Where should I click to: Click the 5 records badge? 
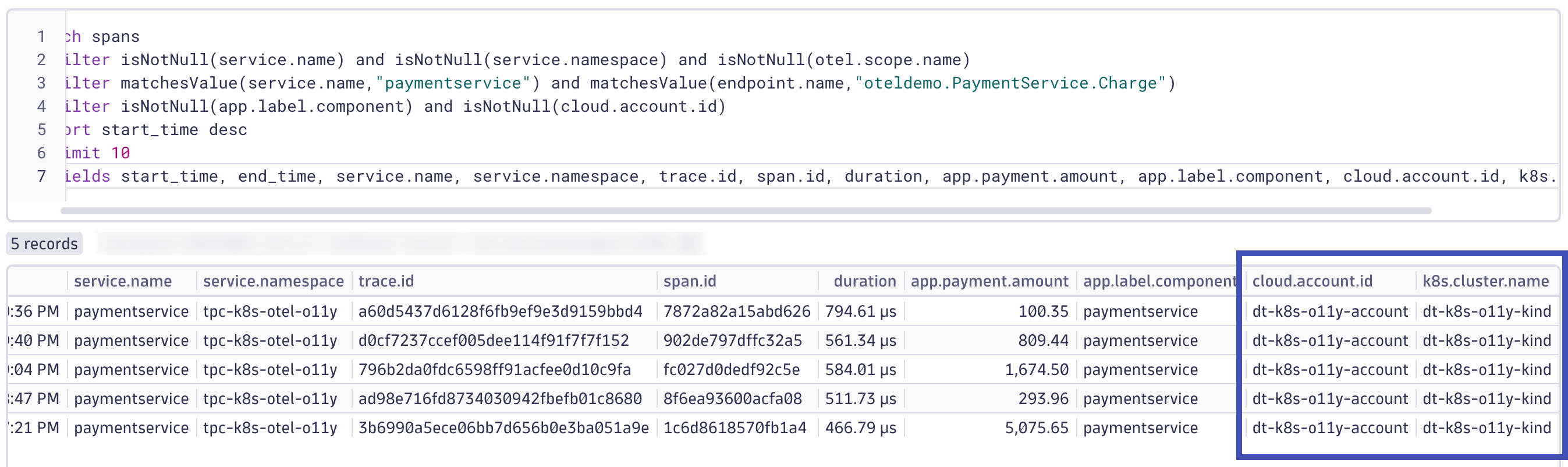tap(44, 243)
